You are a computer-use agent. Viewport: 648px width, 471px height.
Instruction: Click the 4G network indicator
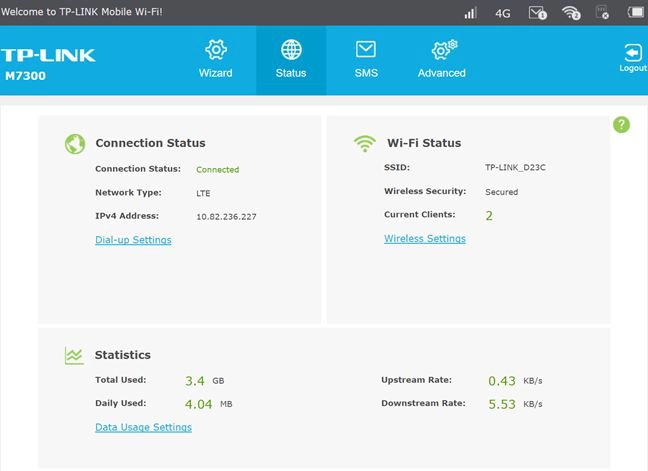503,14
